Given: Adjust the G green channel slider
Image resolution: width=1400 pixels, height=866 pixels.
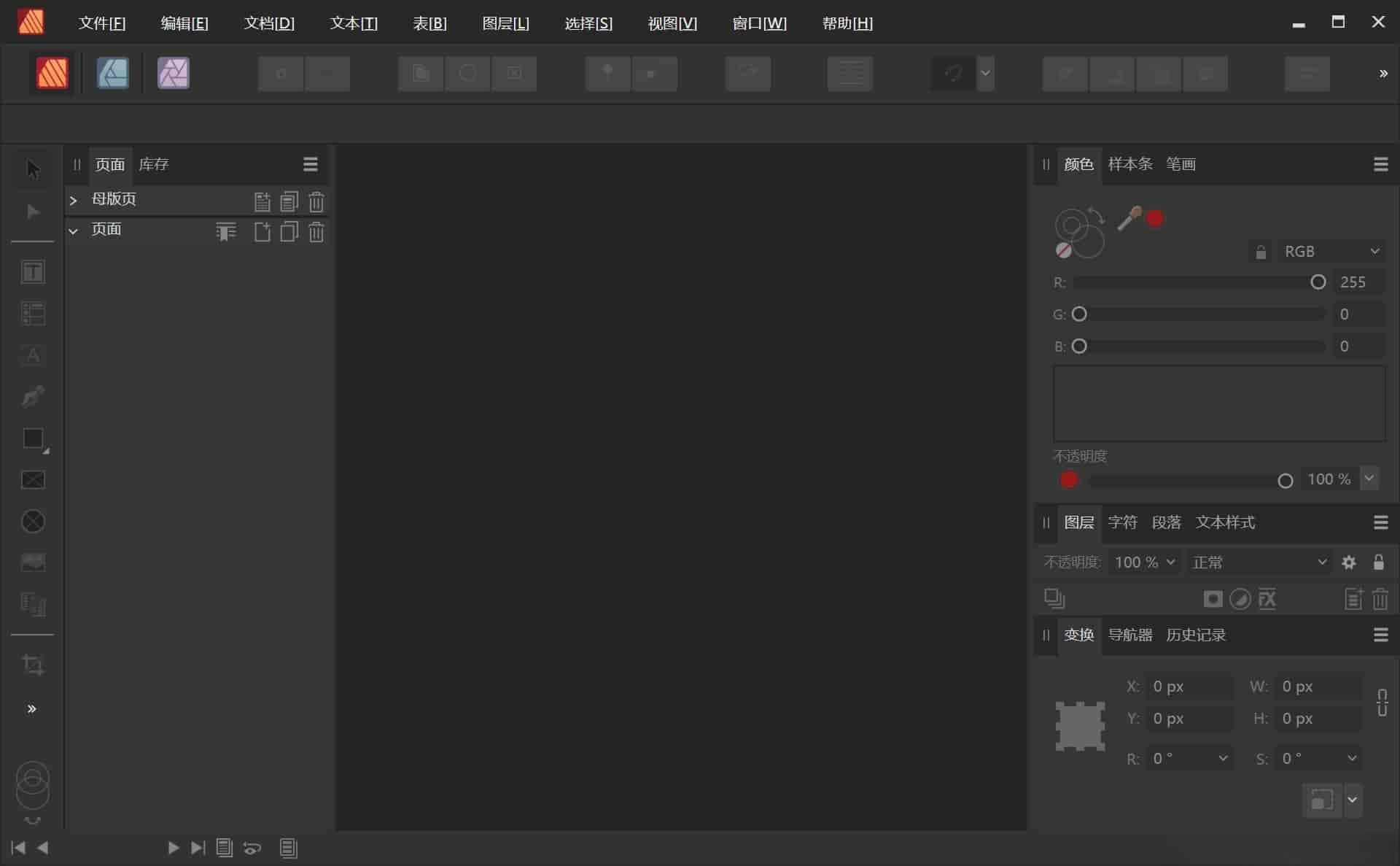Looking at the screenshot, I should [1199, 314].
